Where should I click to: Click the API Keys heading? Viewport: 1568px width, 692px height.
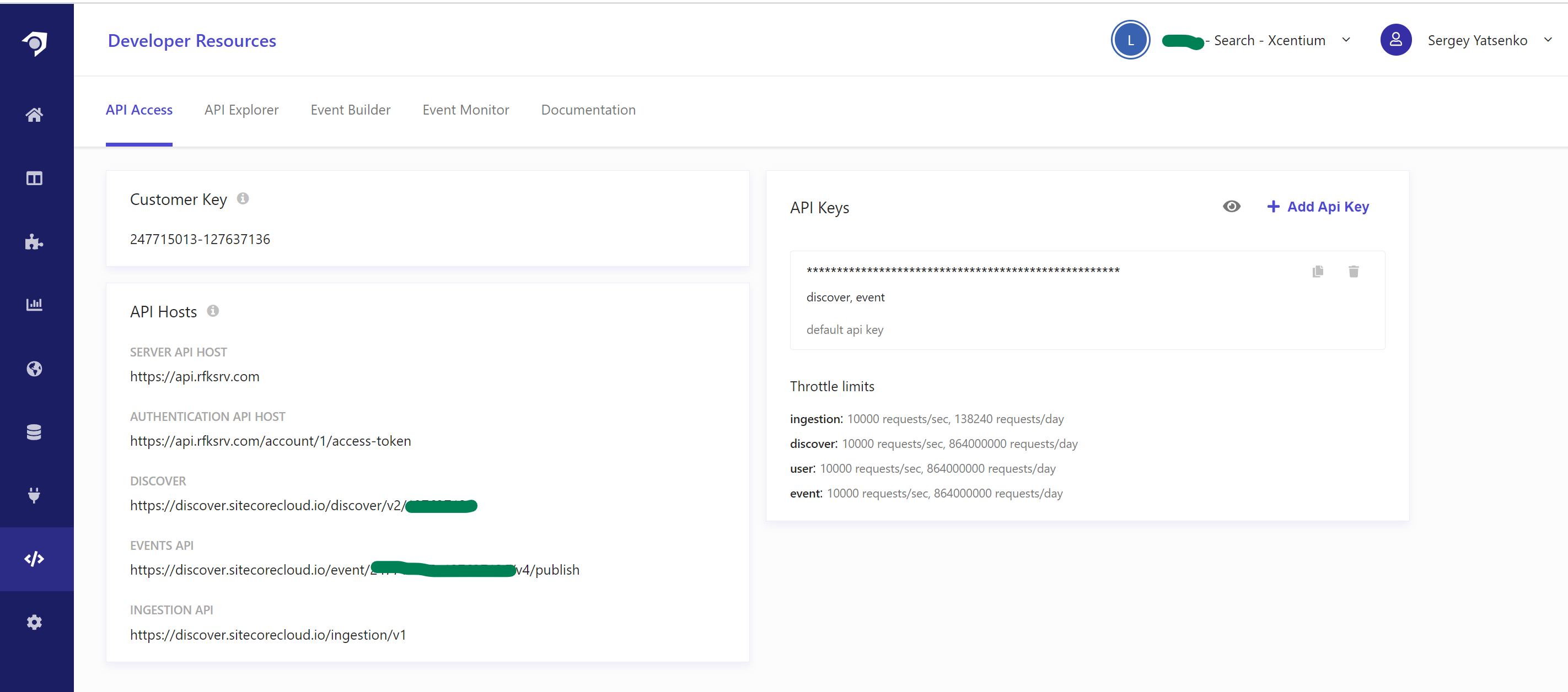pyautogui.click(x=819, y=208)
